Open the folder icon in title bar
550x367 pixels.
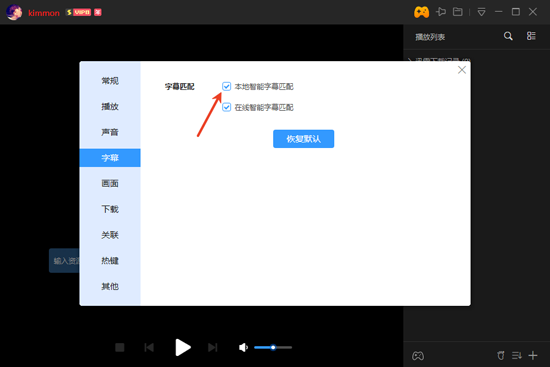pyautogui.click(x=458, y=12)
